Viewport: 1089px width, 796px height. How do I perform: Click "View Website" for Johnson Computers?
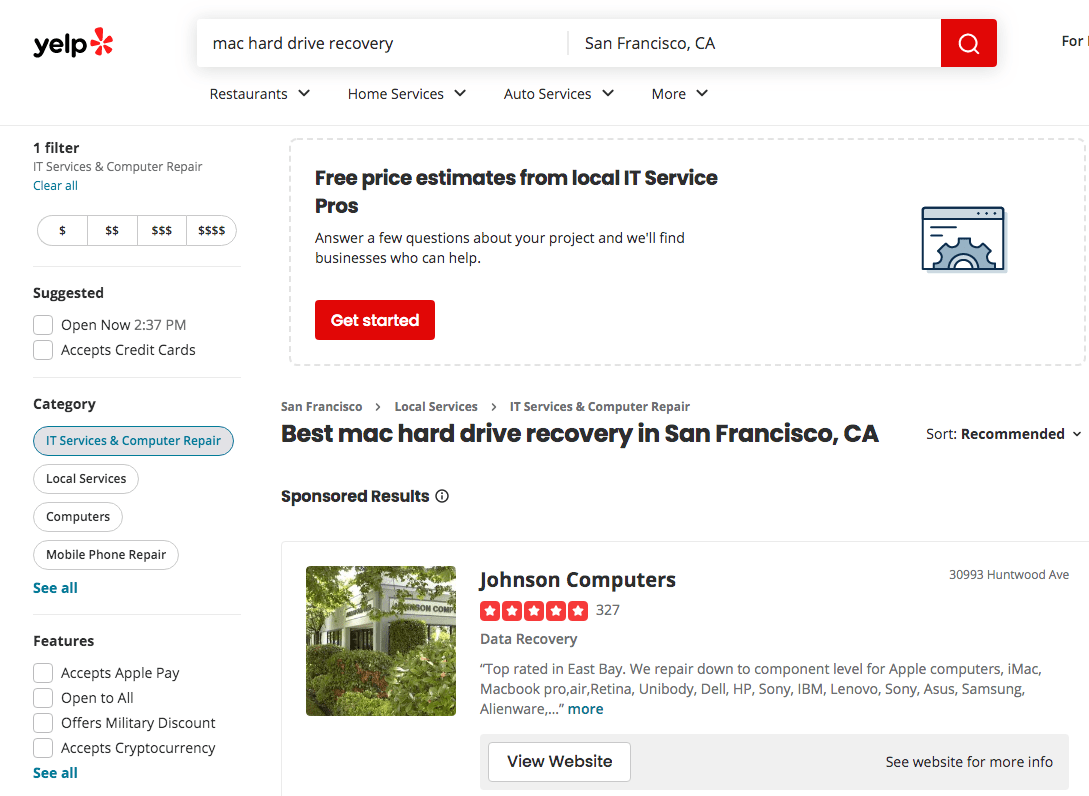click(x=558, y=761)
